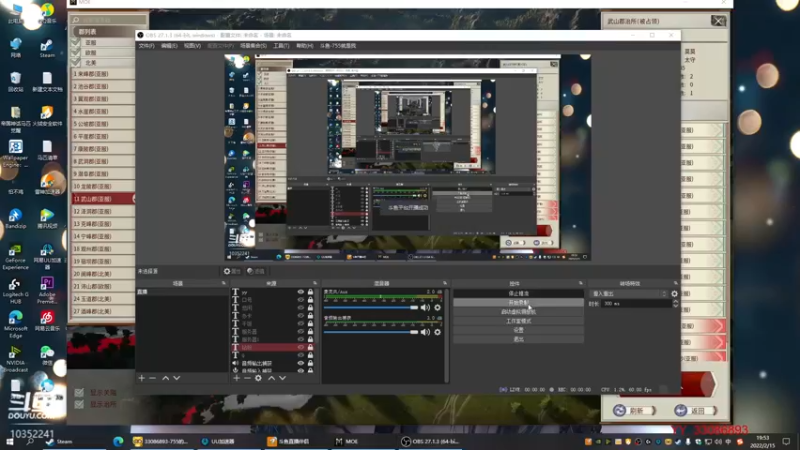Open transition properties via the gear icon
This screenshot has height=450, width=800.
pos(674,294)
